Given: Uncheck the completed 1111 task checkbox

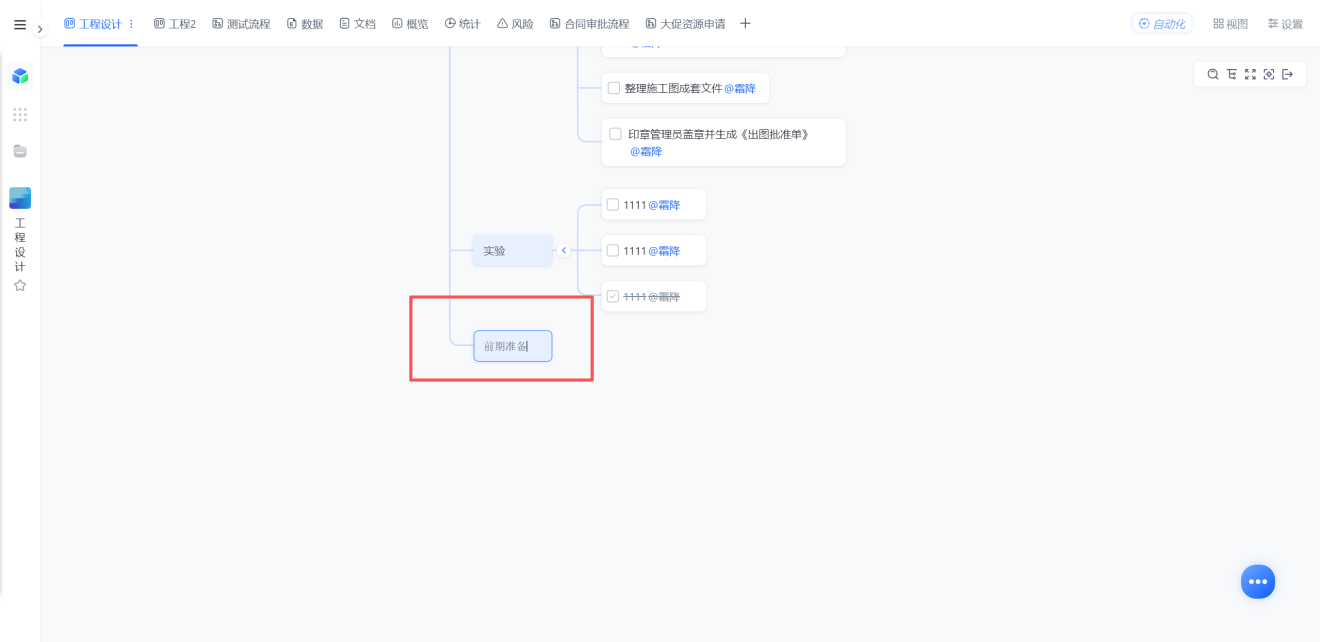Looking at the screenshot, I should (x=613, y=296).
